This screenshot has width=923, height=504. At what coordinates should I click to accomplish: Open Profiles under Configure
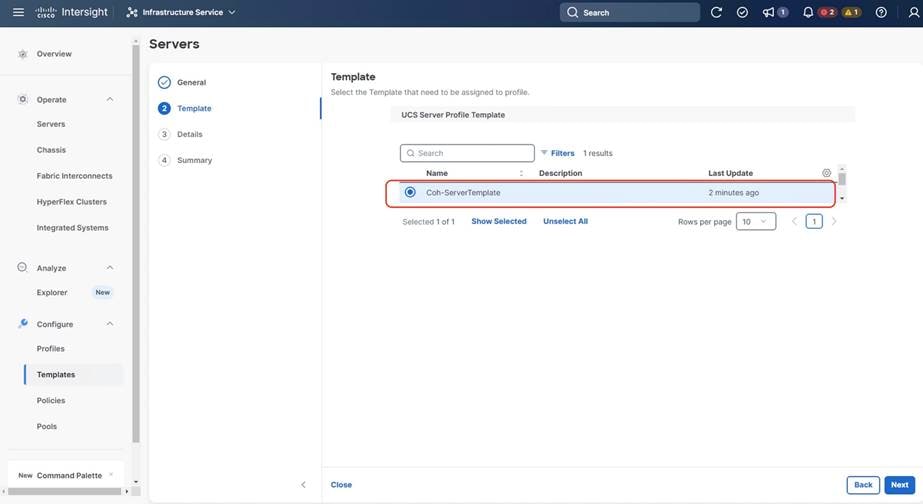(51, 349)
